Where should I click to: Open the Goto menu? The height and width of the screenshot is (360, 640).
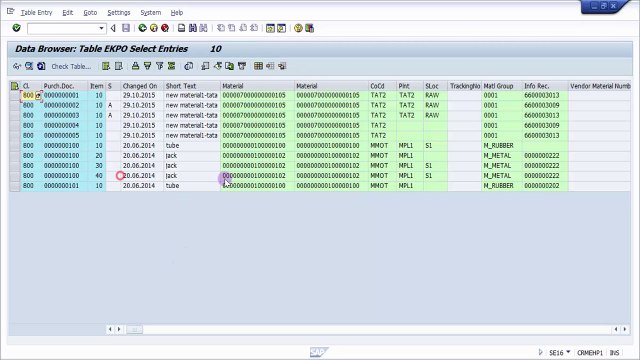90,13
